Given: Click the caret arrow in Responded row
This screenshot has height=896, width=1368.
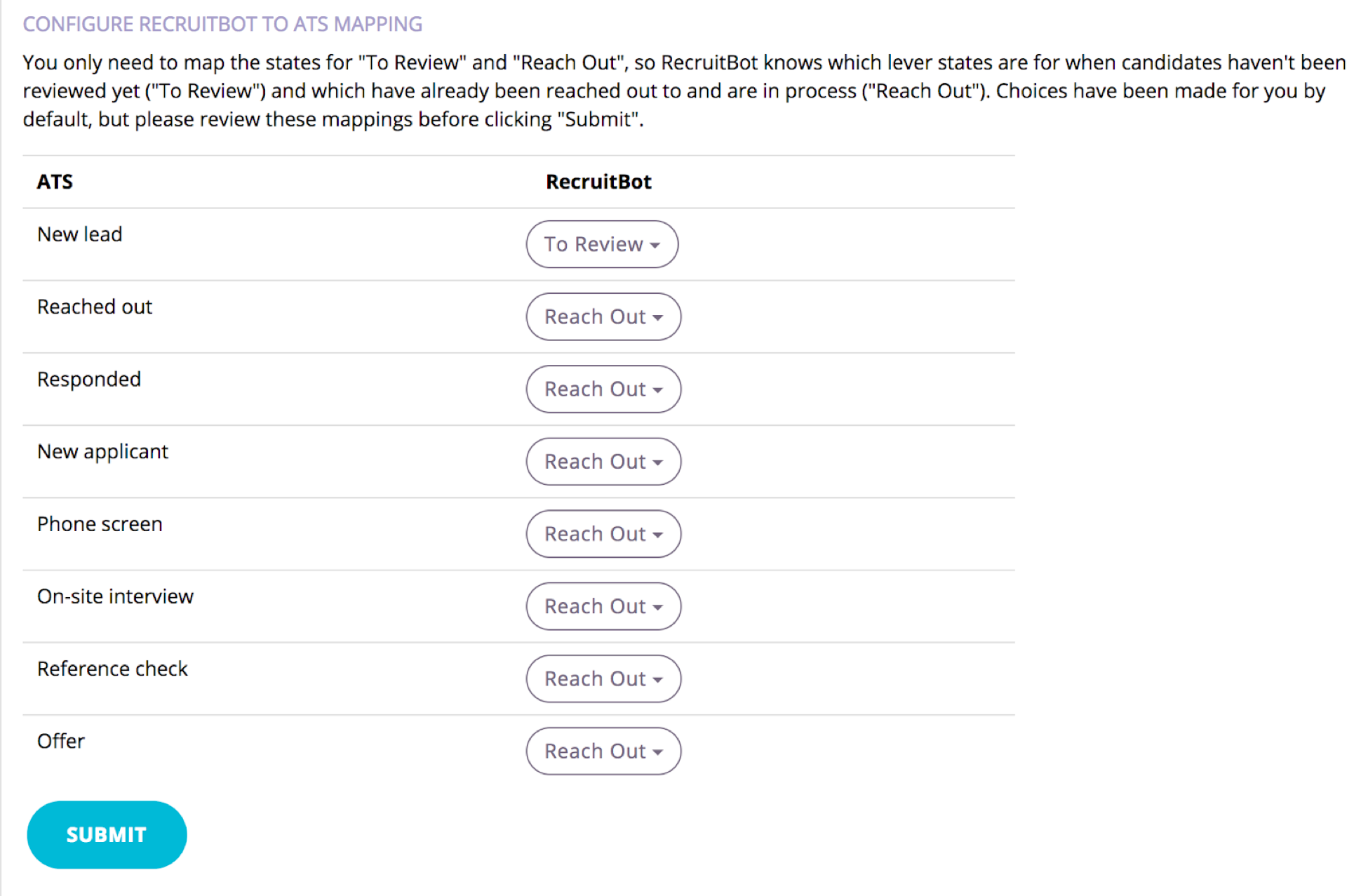Looking at the screenshot, I should pyautogui.click(x=657, y=390).
